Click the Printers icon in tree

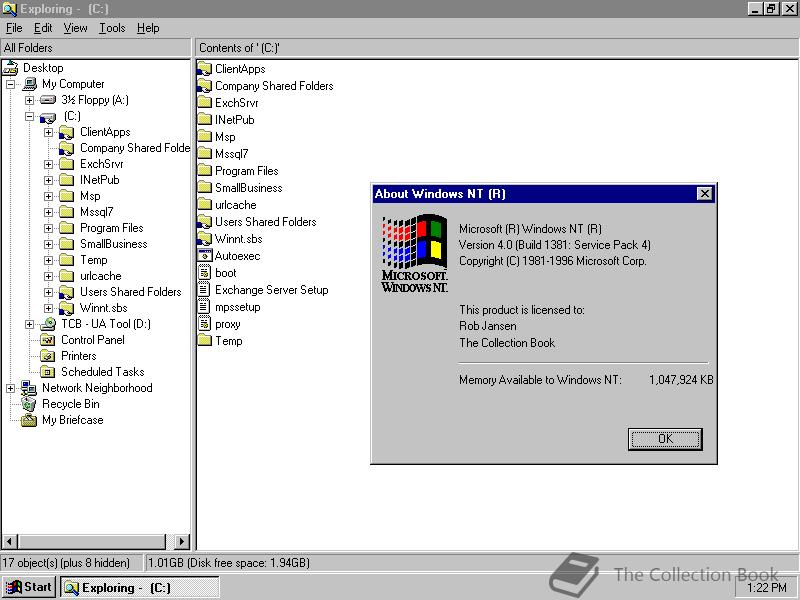[47, 356]
